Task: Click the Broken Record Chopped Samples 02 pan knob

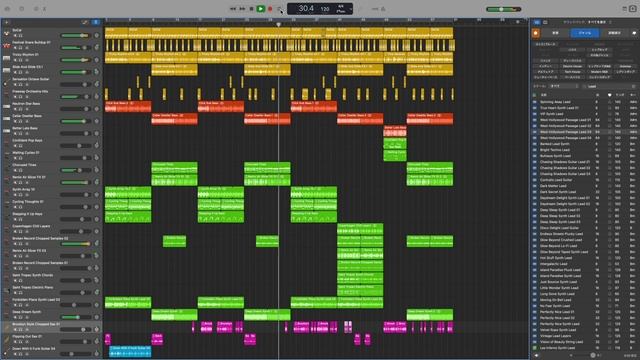Action: coord(97,243)
